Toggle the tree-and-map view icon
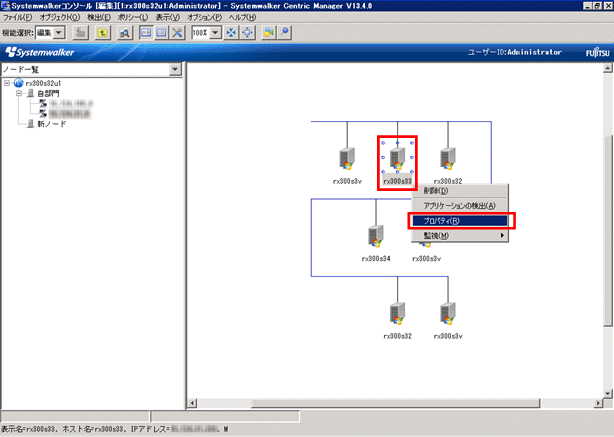614x437 pixels. (146, 33)
